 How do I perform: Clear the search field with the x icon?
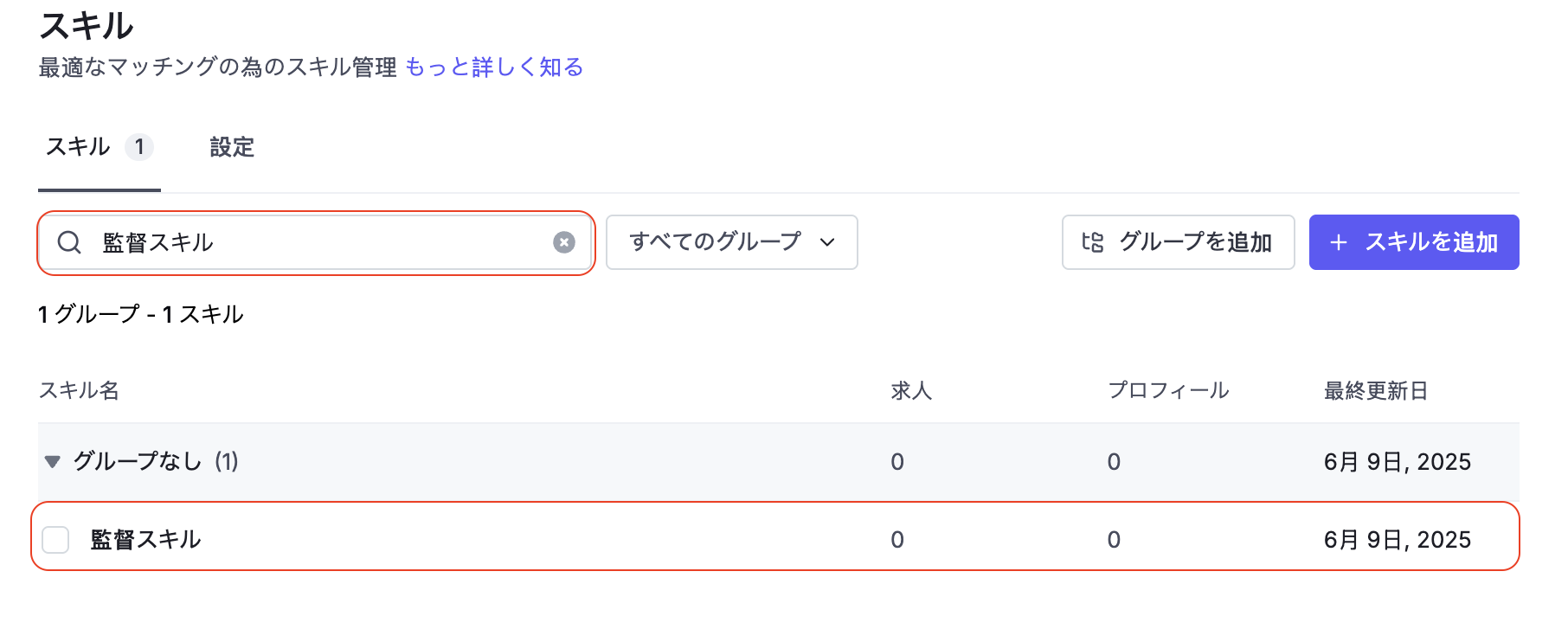564,242
